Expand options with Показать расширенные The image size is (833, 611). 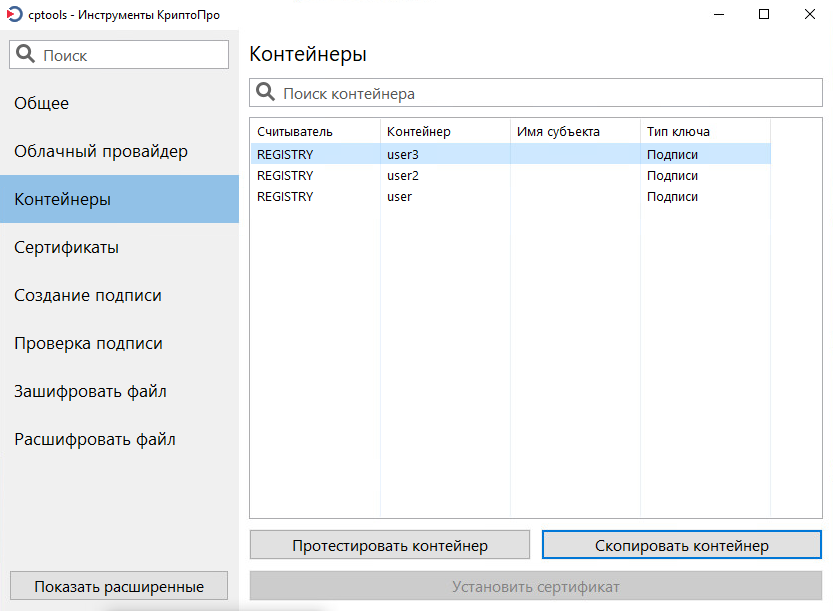[x=119, y=586]
